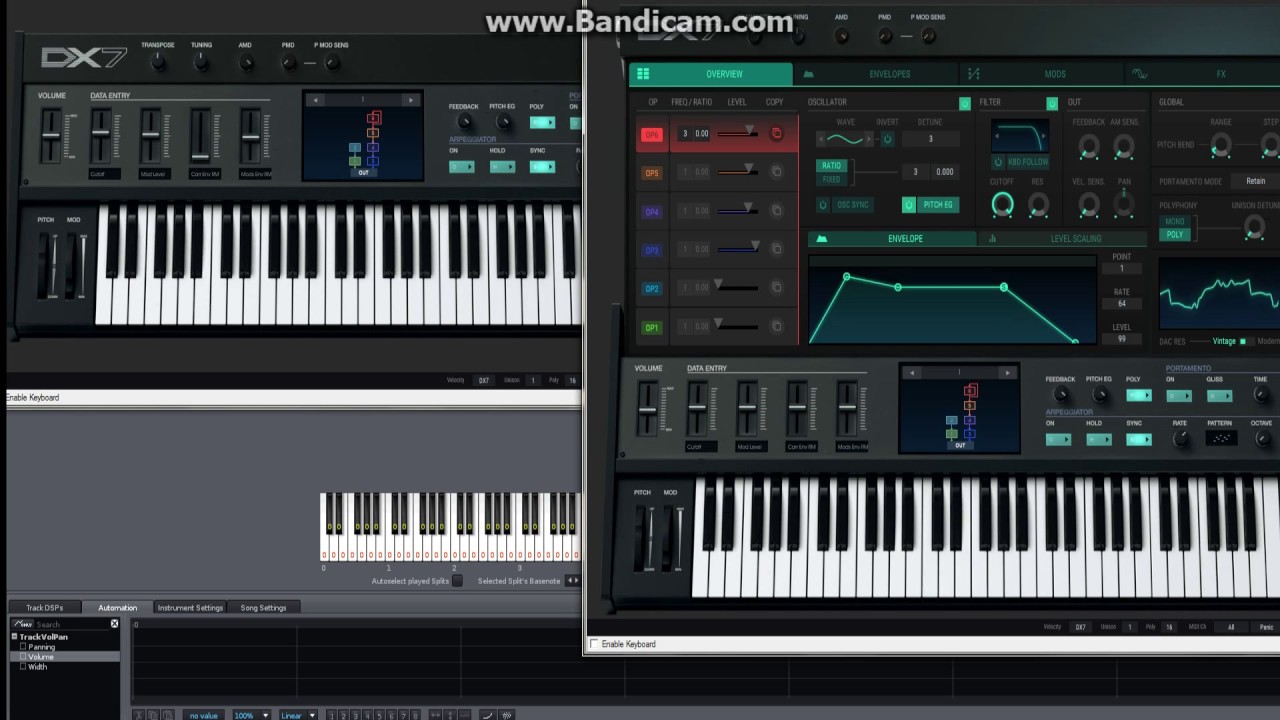This screenshot has width=1280, height=720.
Task: Toggle arpeggiator HOLD switch in front window
Action: pyautogui.click(x=1098, y=439)
